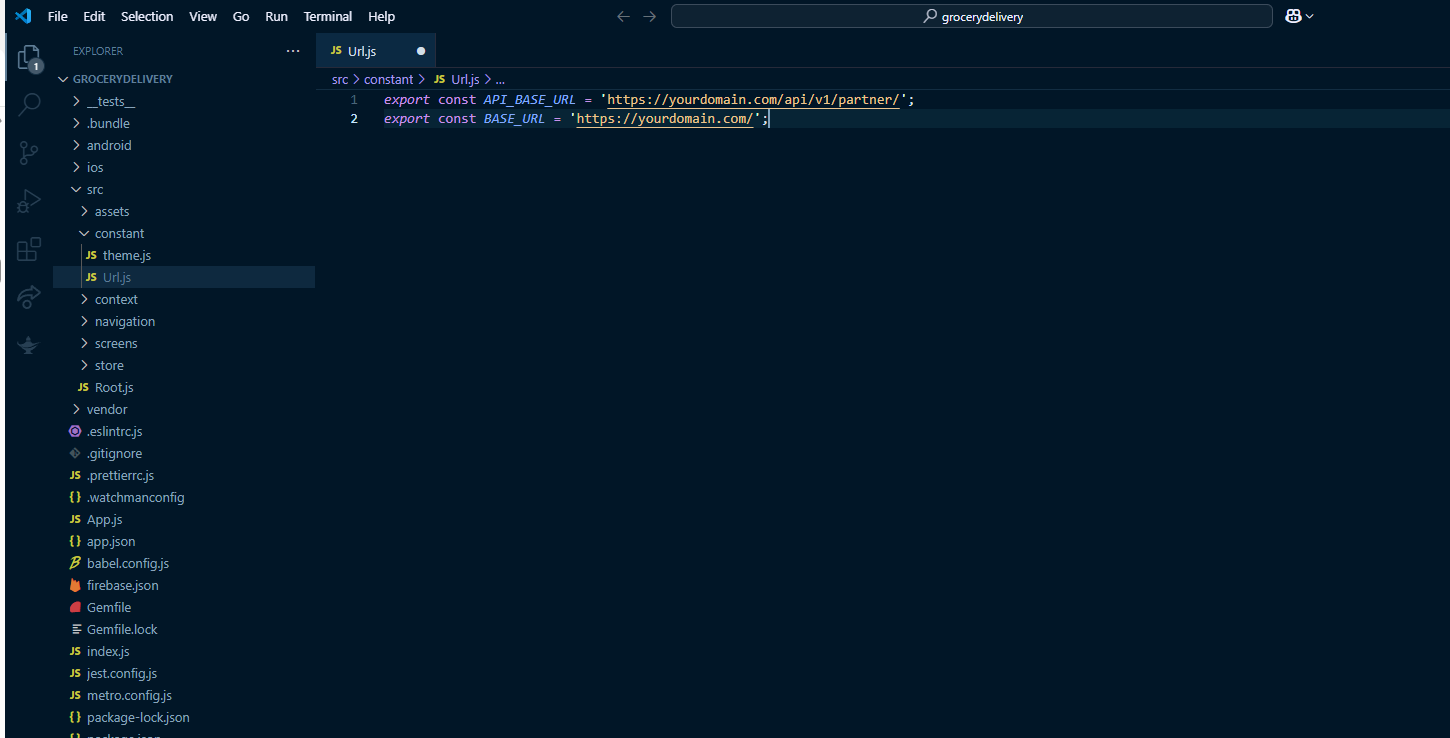Image resolution: width=1450 pixels, height=738 pixels.
Task: Open the Go menu
Action: pos(241,16)
